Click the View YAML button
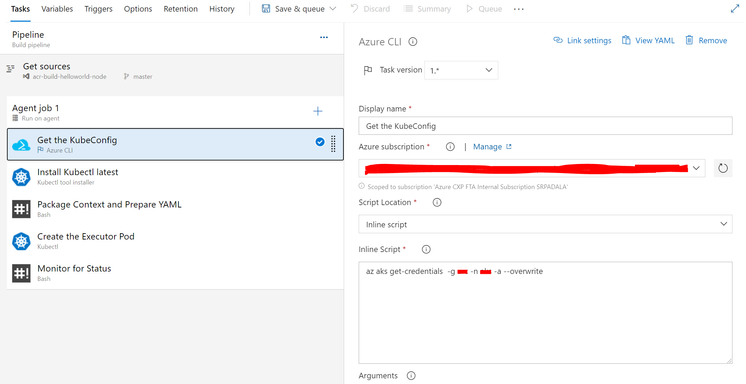 click(648, 40)
